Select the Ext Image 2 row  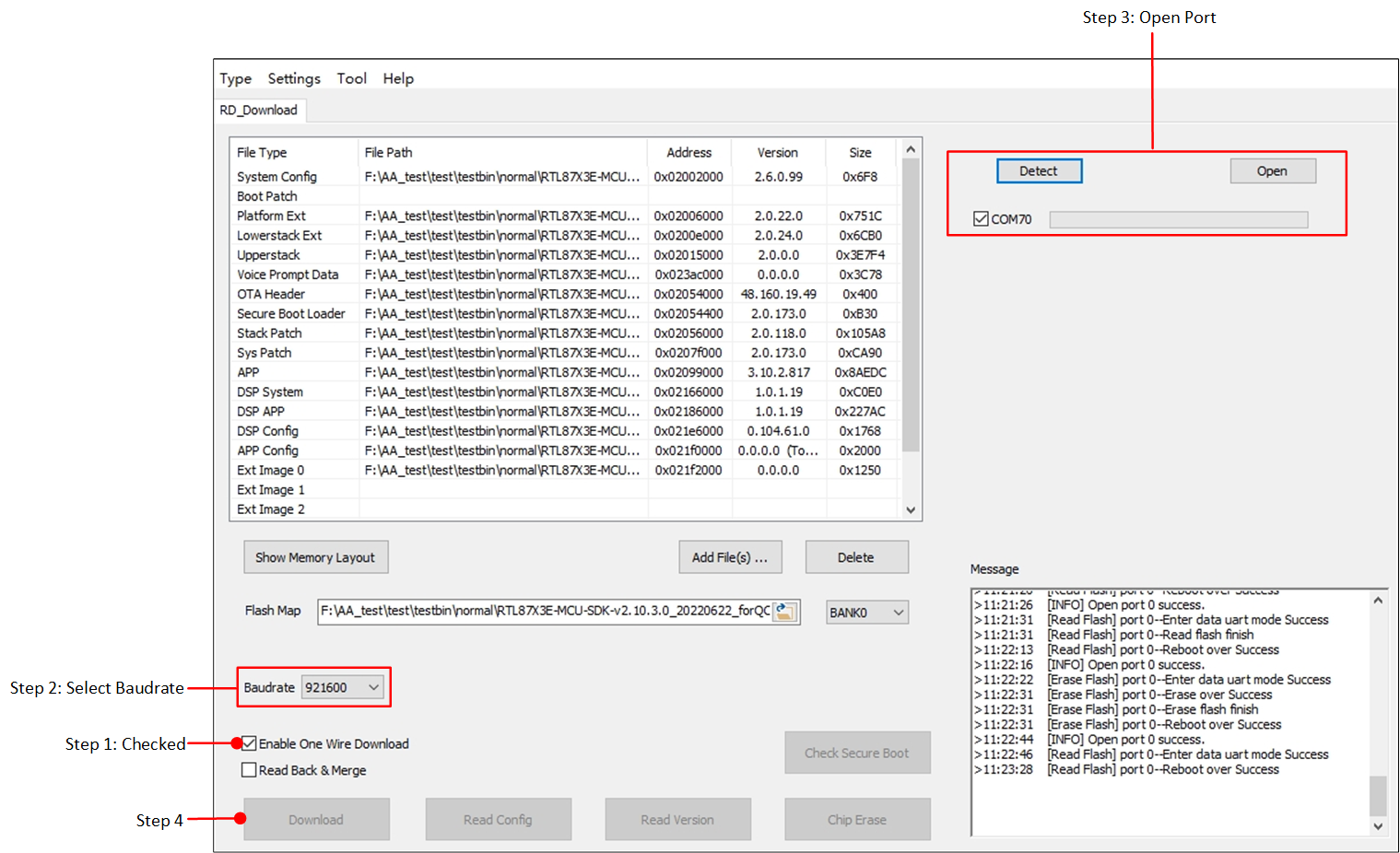(x=565, y=509)
